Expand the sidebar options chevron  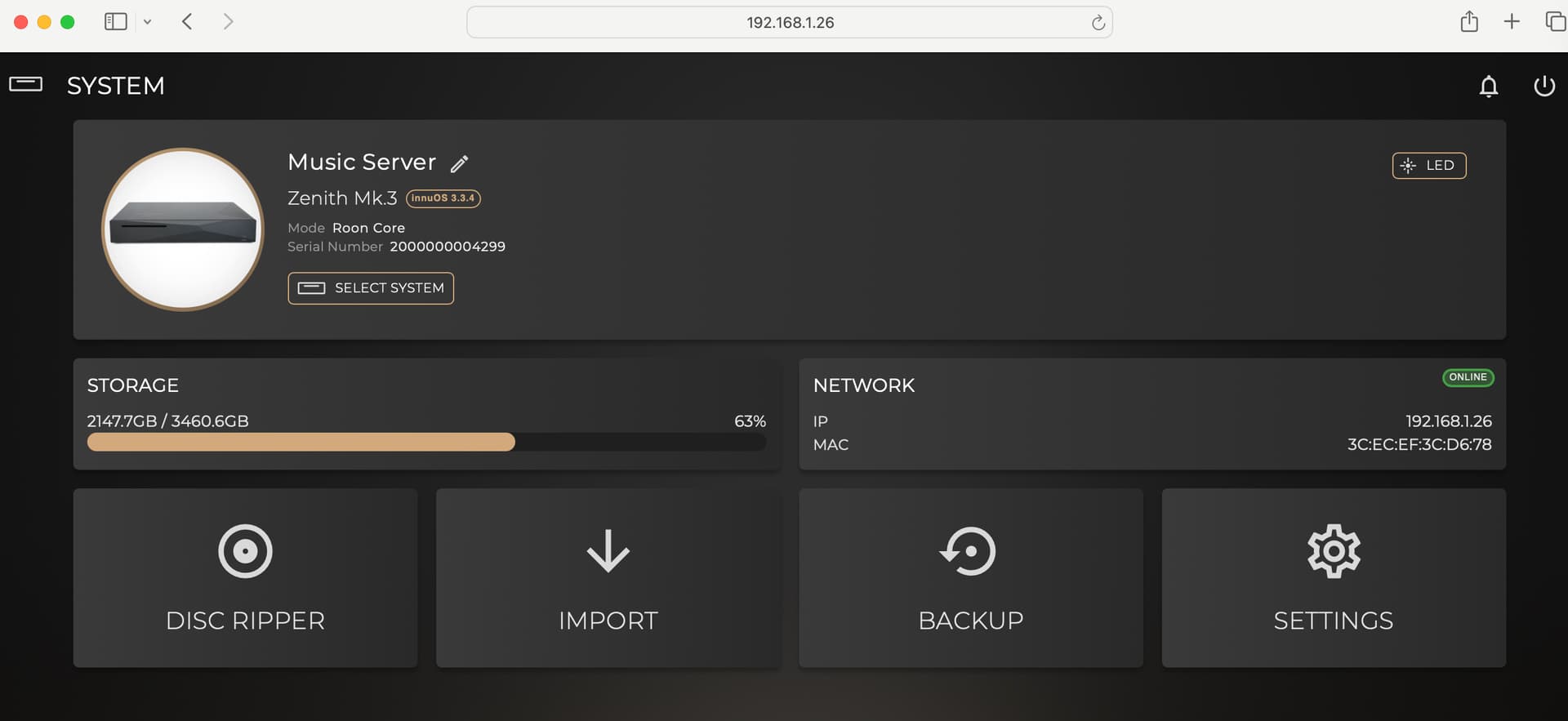pyautogui.click(x=148, y=22)
